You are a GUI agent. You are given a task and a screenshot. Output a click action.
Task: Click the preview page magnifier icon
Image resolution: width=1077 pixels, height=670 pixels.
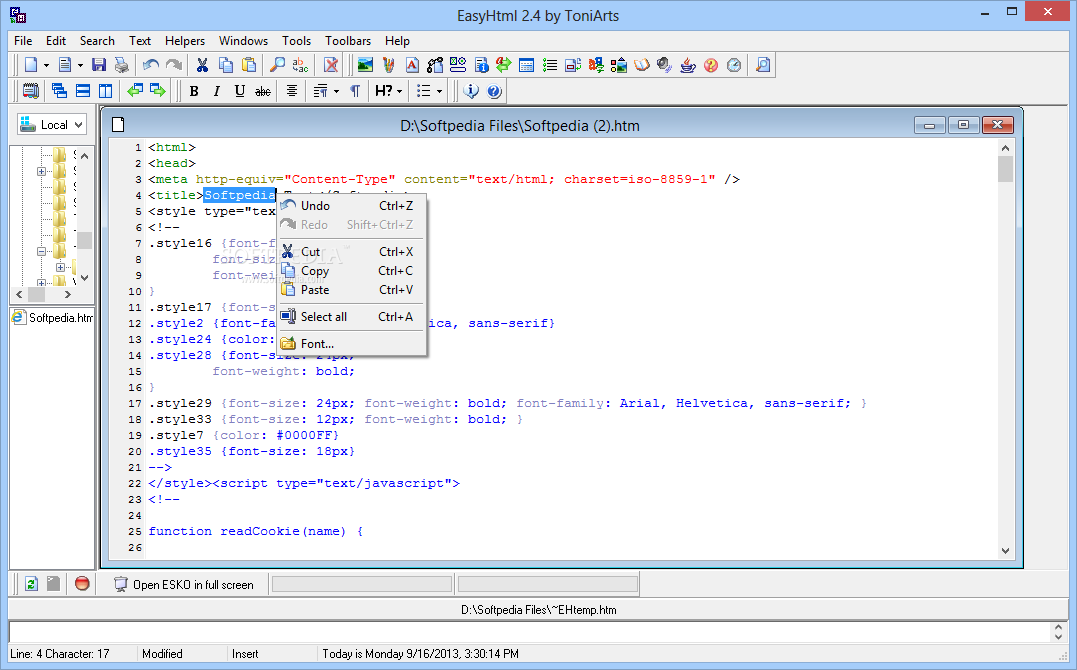(763, 65)
